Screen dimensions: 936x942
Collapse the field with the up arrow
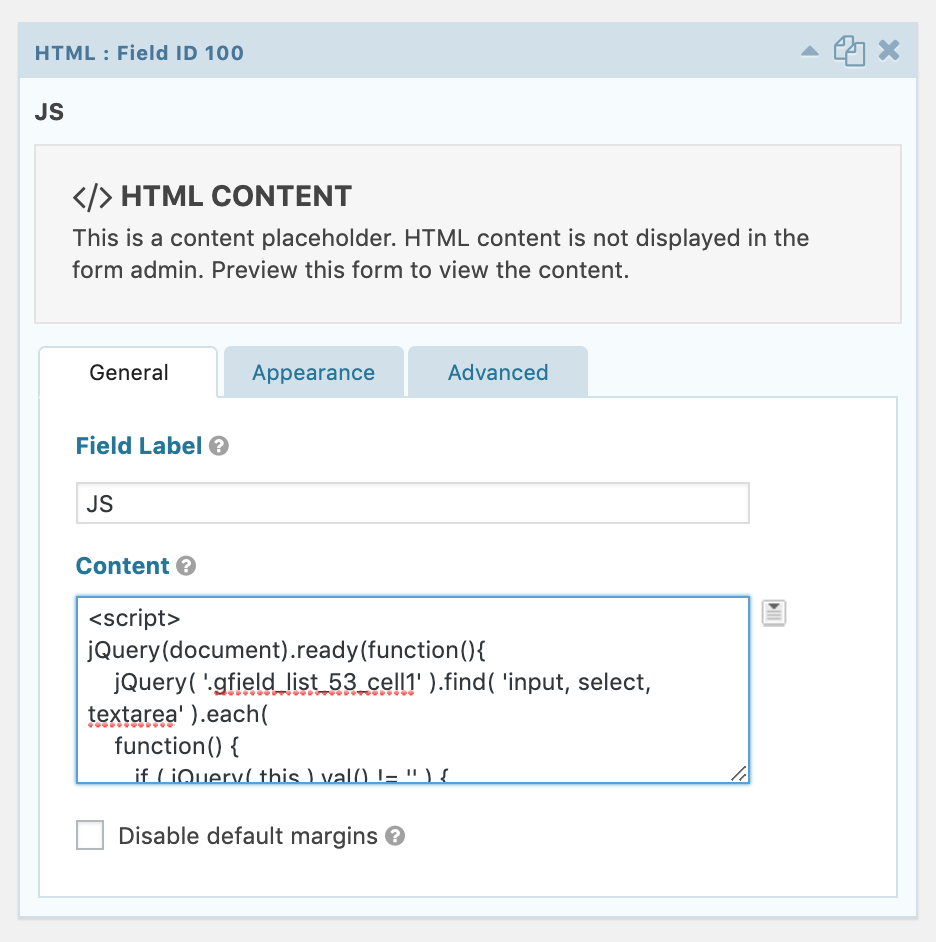[x=809, y=52]
